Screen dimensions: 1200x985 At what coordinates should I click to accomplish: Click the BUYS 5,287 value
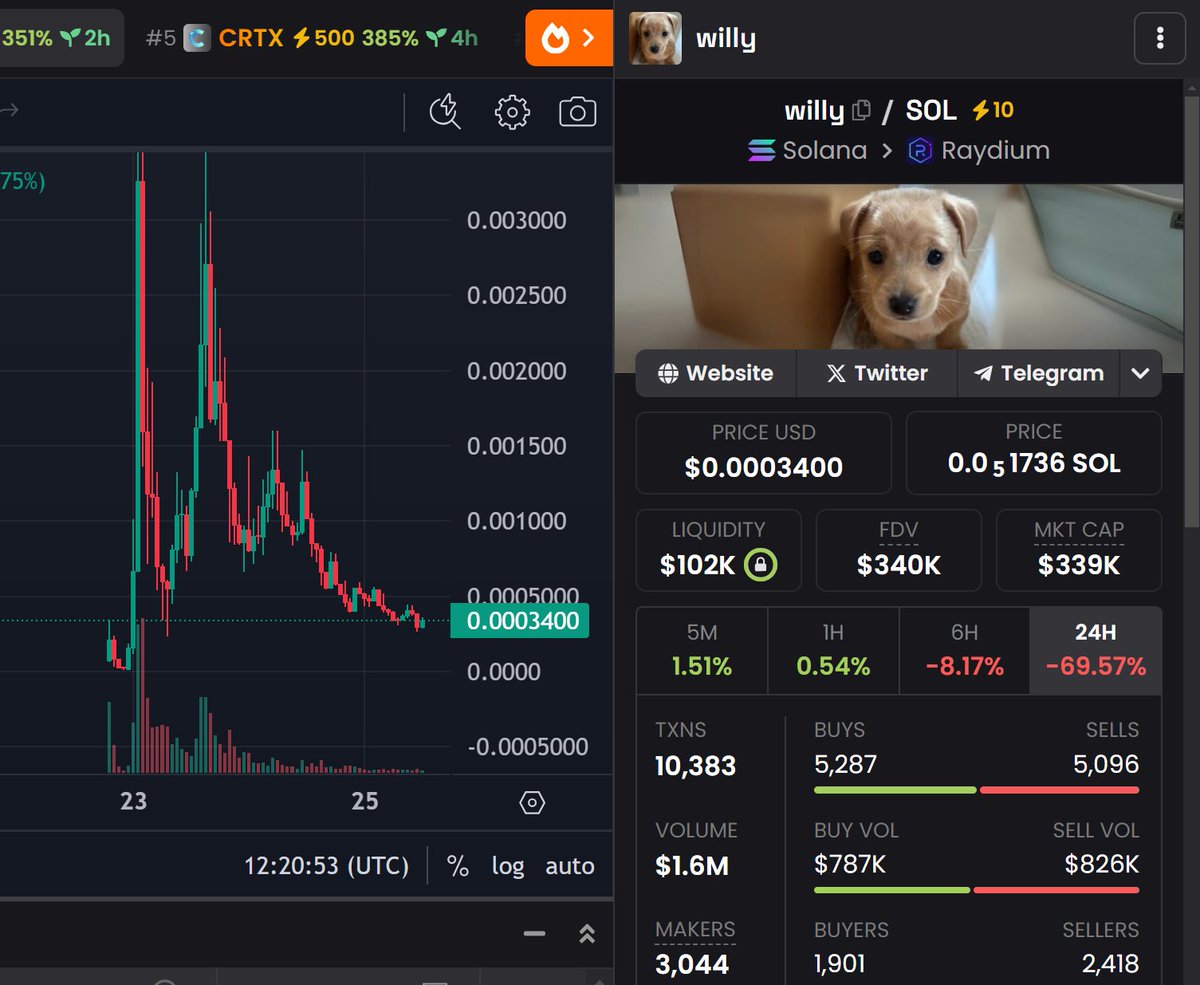(x=846, y=765)
